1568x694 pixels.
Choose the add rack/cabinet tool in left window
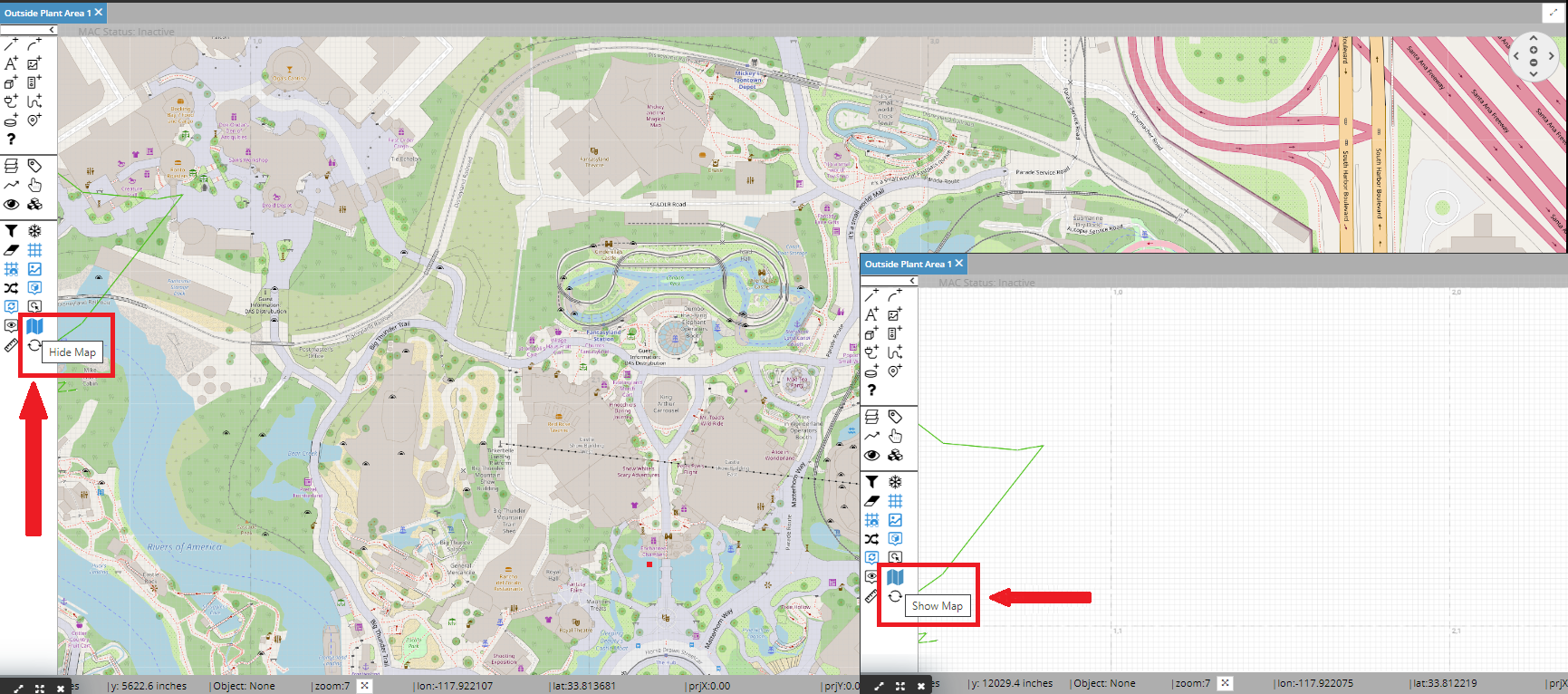pos(34,82)
